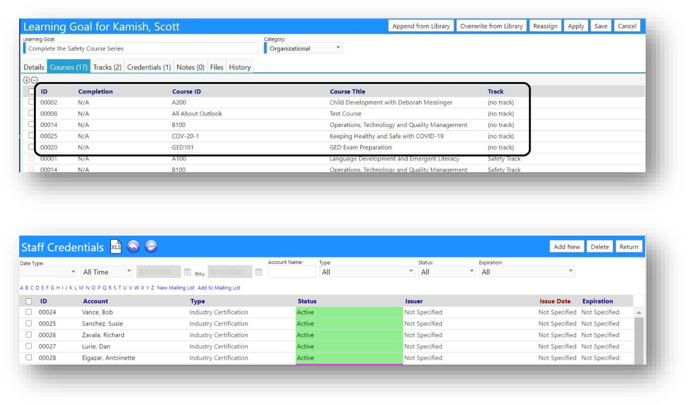Tick the checkbox for Vance, Bob
The image size is (687, 405).
28,312
